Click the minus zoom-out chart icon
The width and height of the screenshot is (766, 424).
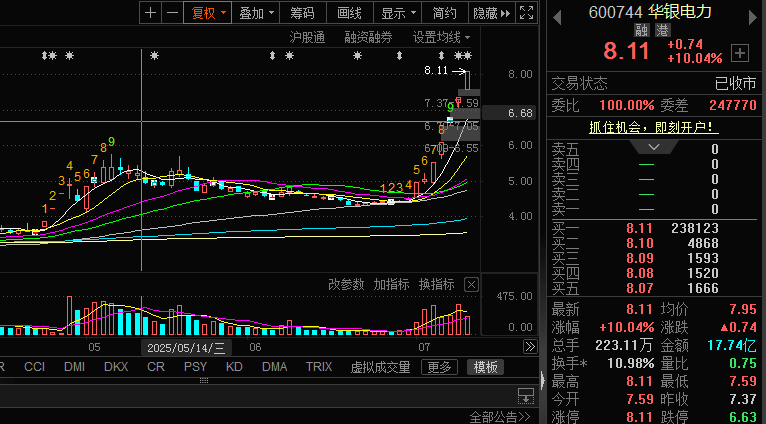172,13
